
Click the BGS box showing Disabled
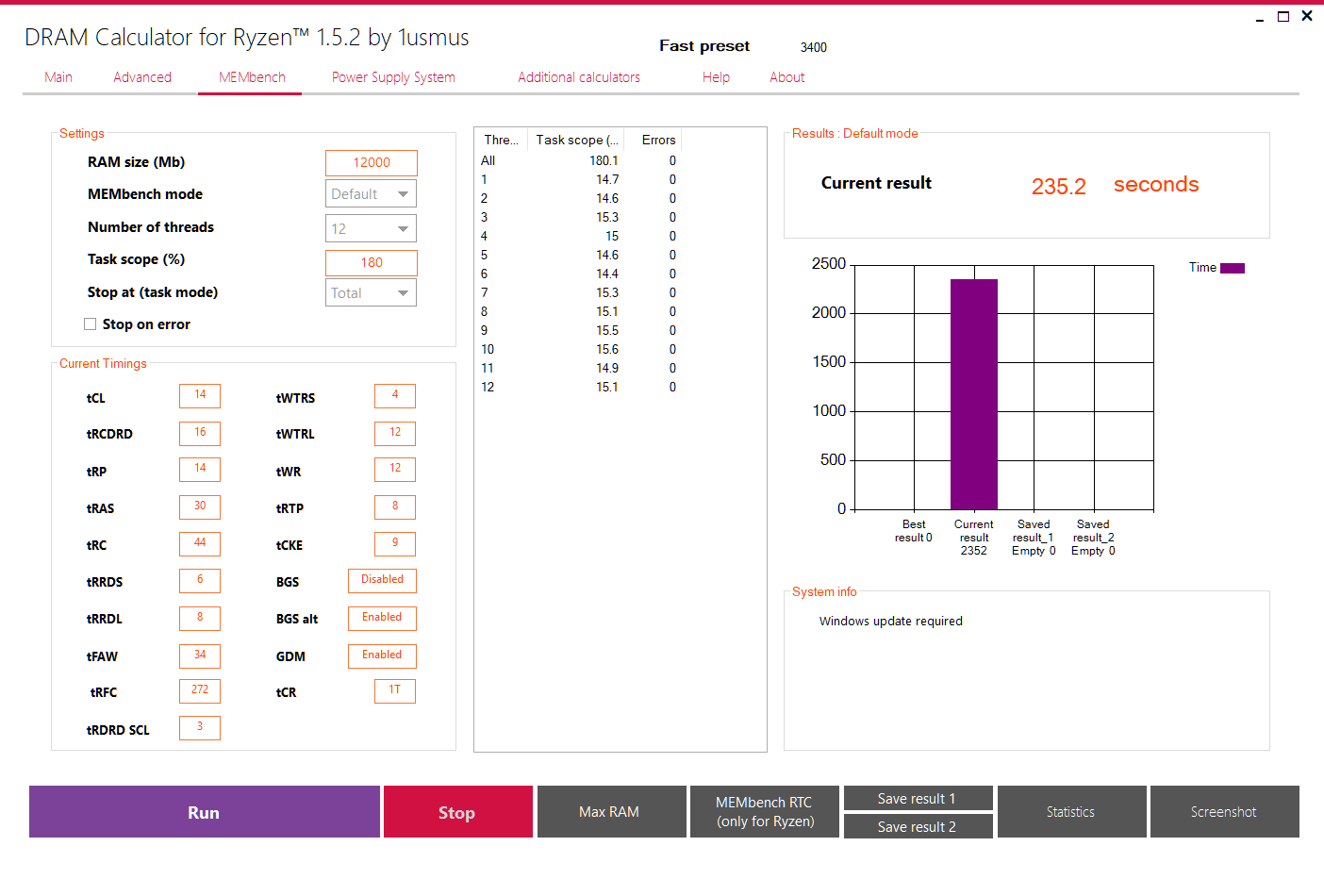coord(382,581)
